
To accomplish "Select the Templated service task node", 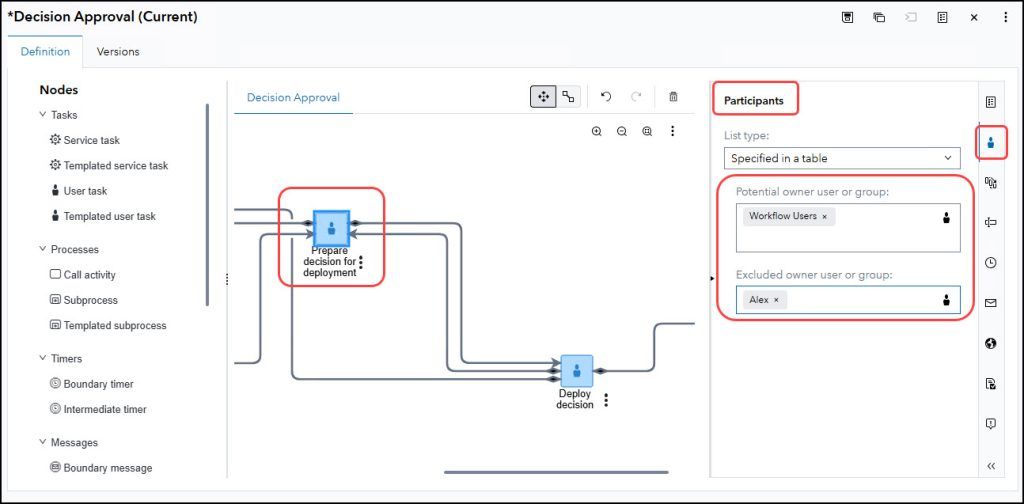I will 109,166.
